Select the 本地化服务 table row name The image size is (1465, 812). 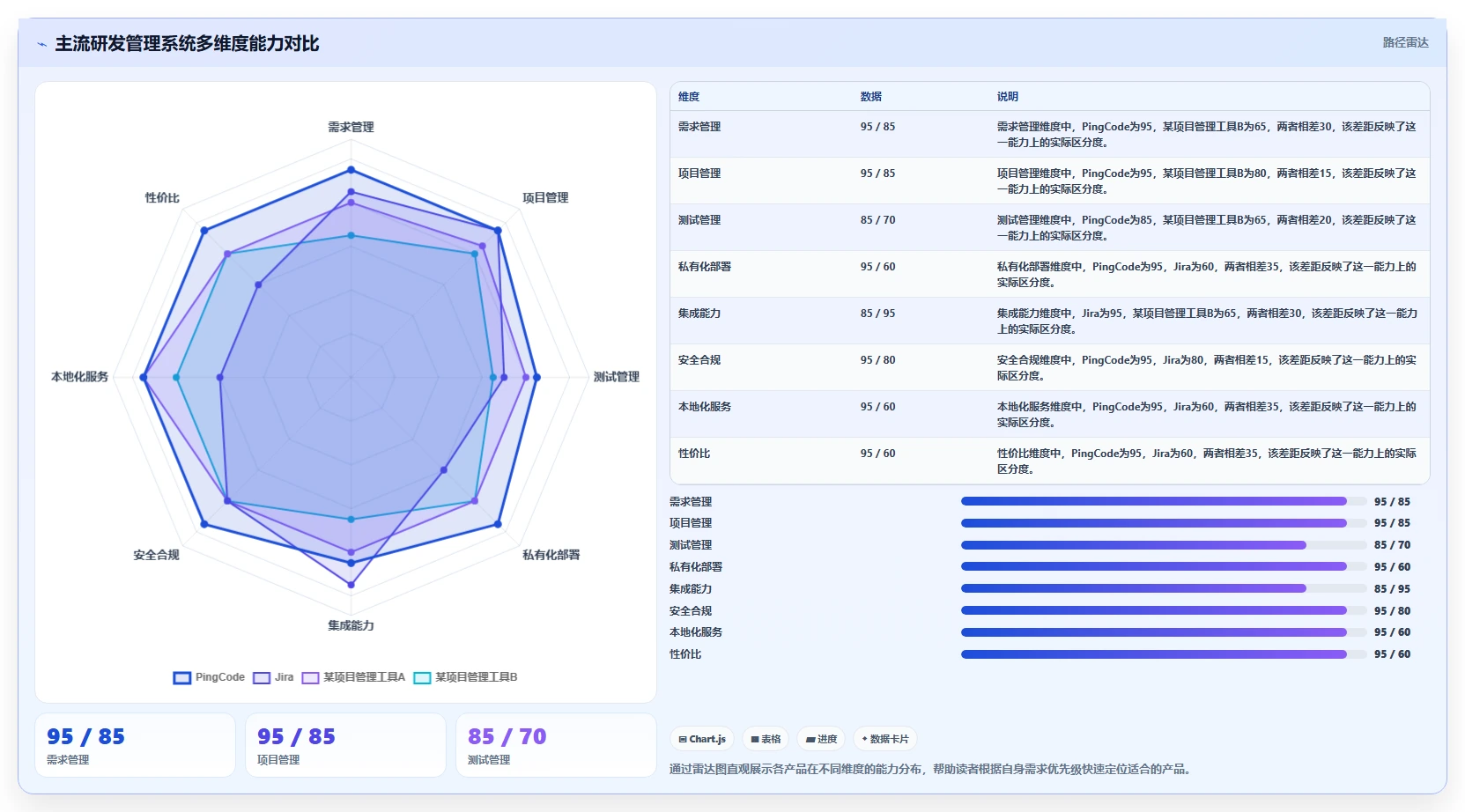tap(705, 407)
